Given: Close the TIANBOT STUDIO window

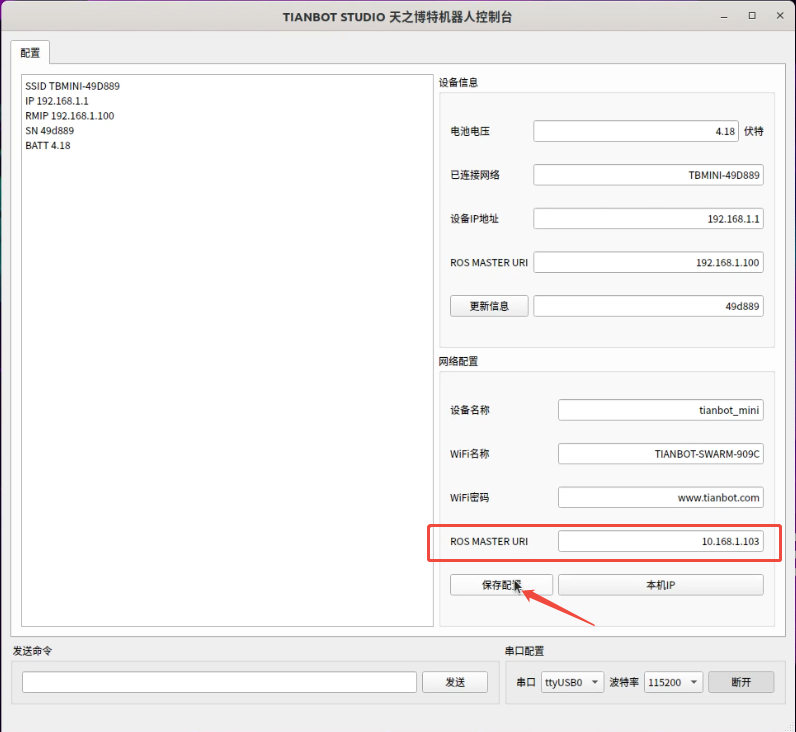Looking at the screenshot, I should click(x=779, y=16).
